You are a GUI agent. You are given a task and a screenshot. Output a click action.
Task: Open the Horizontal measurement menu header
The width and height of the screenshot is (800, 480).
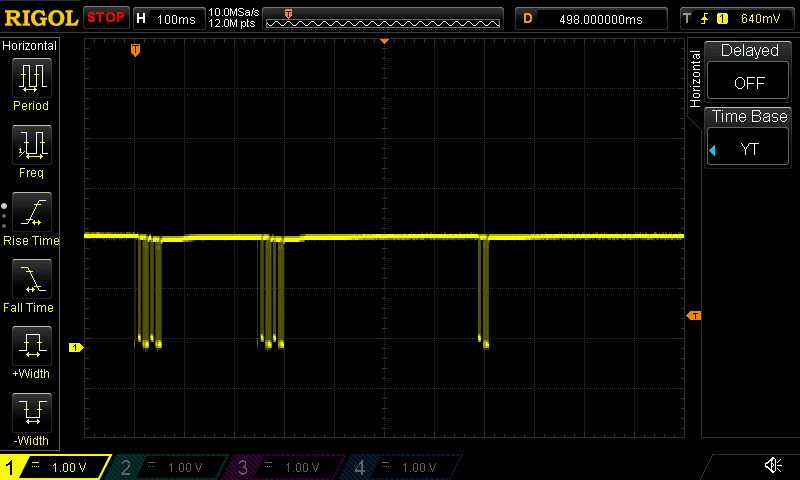[30, 46]
